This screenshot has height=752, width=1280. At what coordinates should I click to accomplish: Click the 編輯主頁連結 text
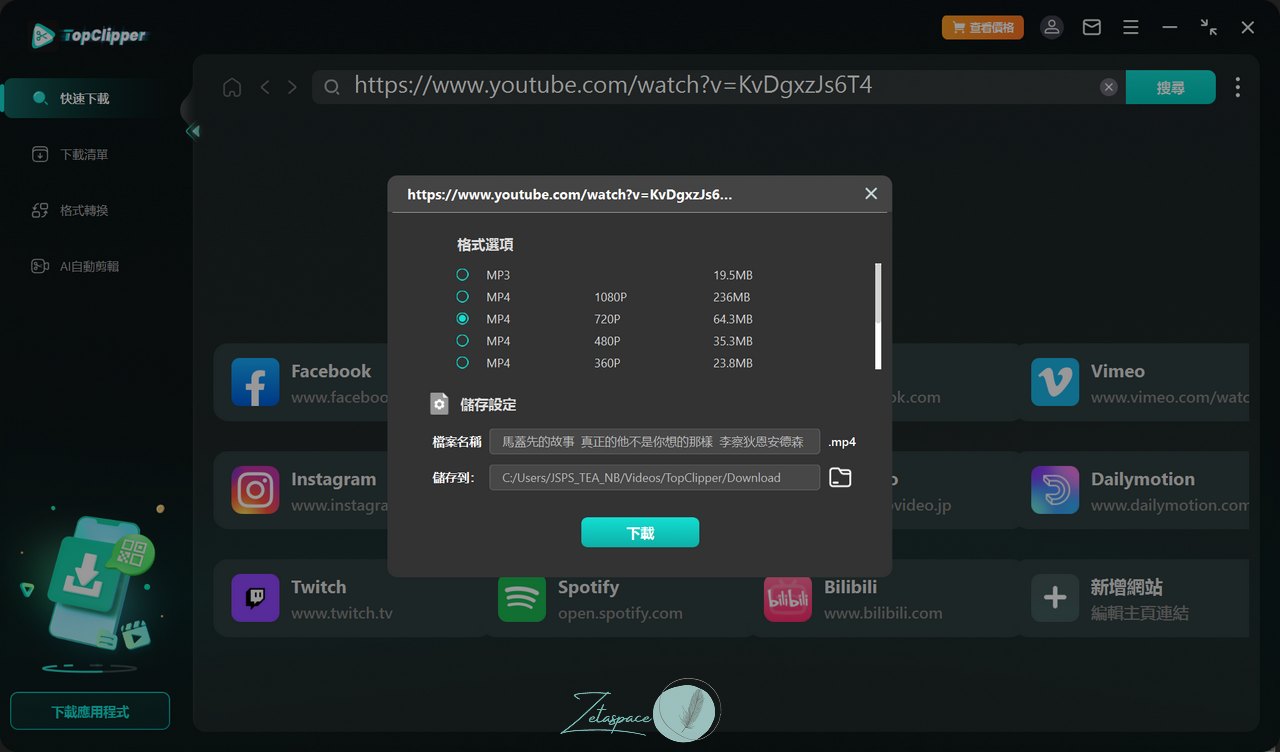coord(1140,613)
